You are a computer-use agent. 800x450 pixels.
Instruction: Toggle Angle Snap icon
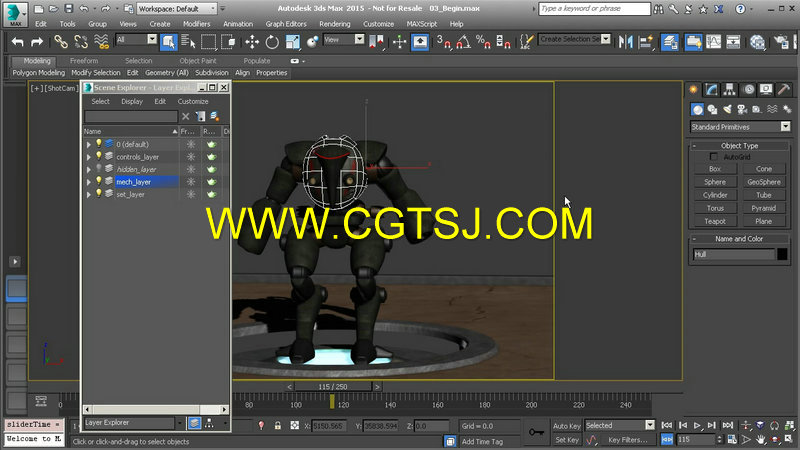point(463,42)
